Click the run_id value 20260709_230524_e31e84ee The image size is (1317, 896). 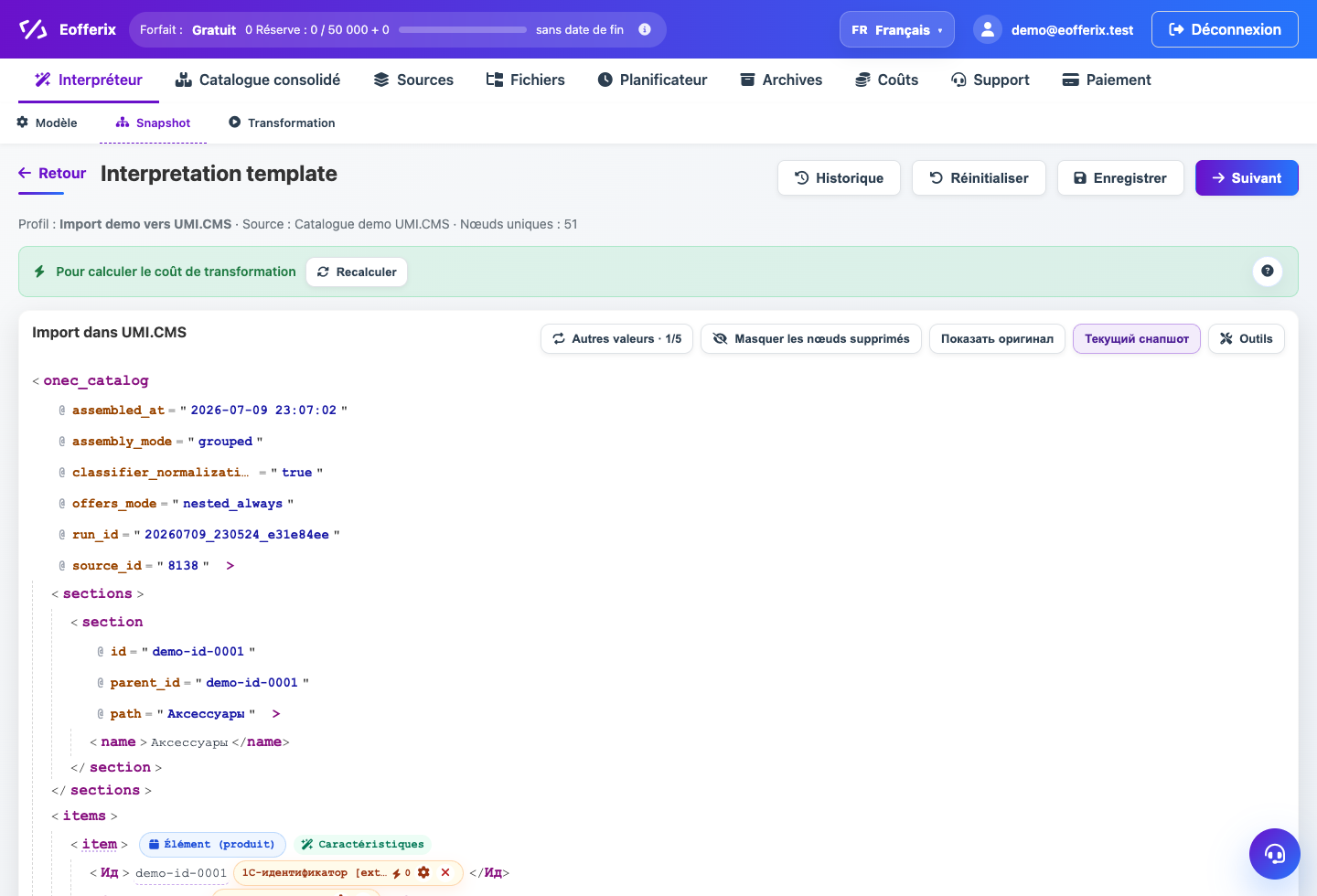237,535
